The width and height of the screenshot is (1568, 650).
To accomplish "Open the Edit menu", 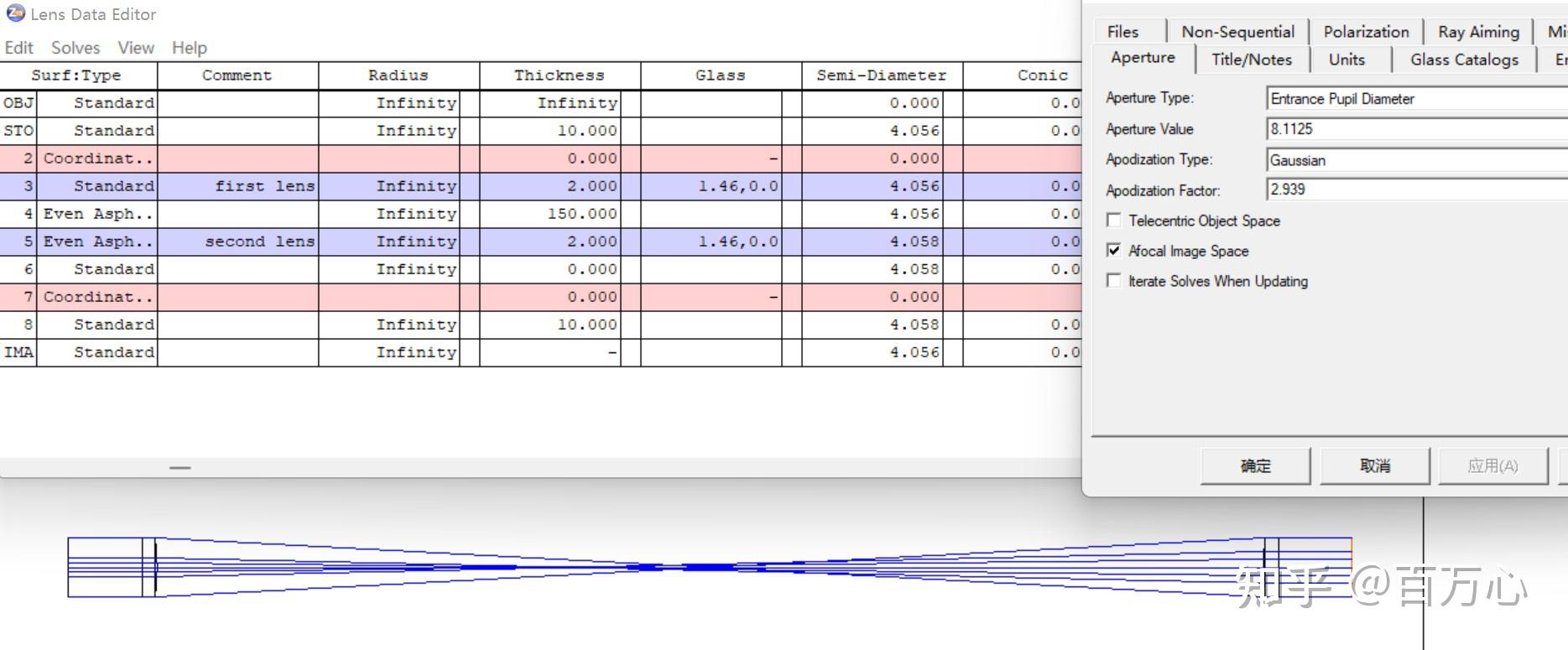I will 18,48.
